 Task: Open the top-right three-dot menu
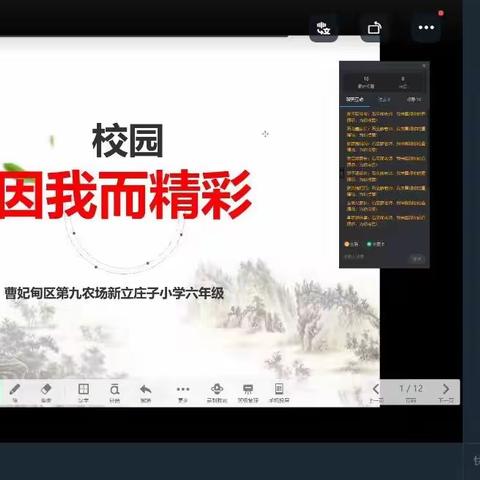426,27
